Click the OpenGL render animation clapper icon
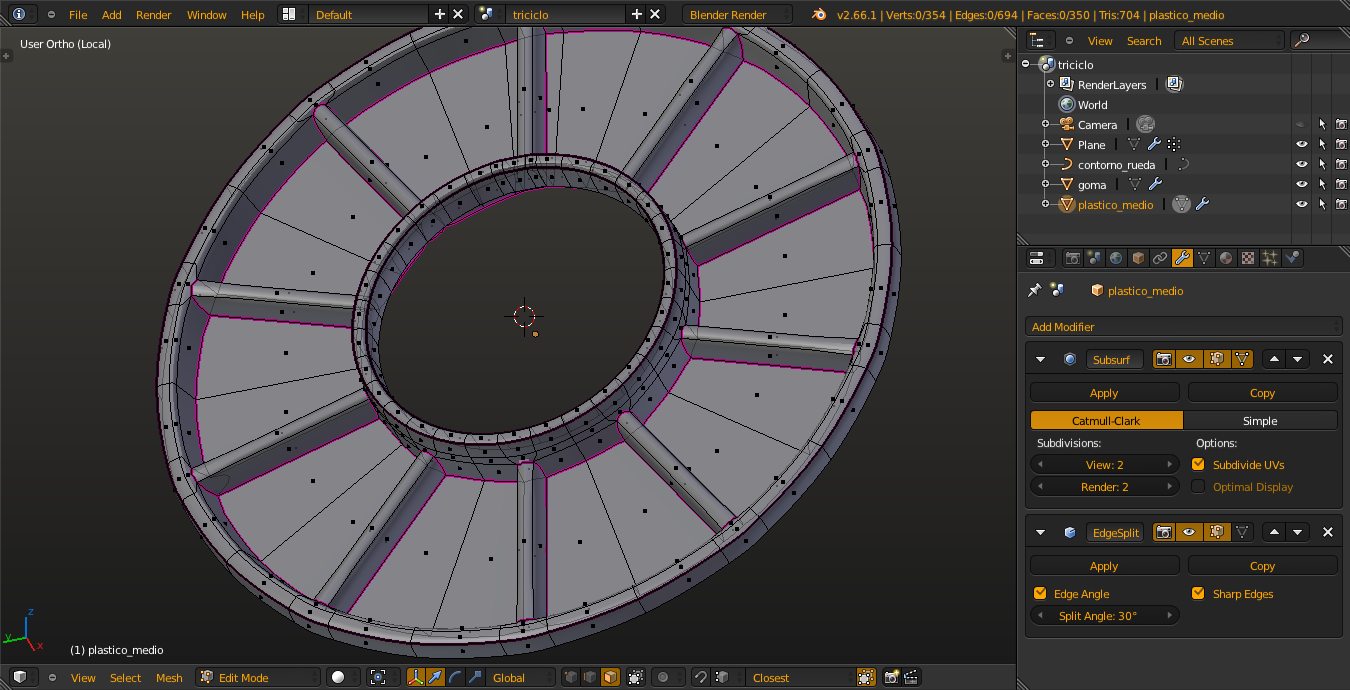The height and width of the screenshot is (690, 1350). coord(911,677)
